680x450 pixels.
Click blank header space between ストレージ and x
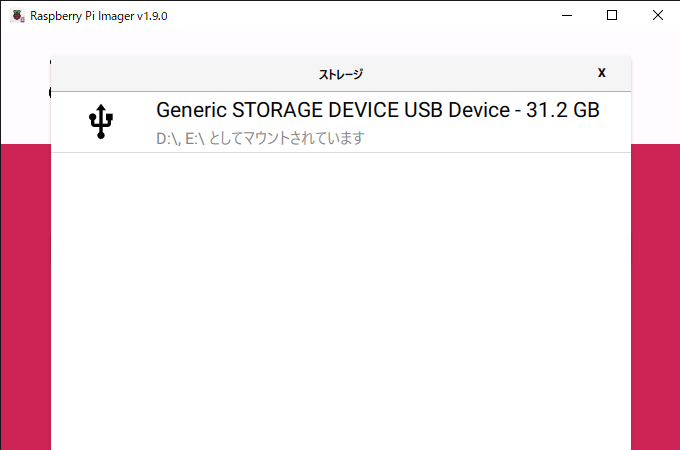coord(479,74)
